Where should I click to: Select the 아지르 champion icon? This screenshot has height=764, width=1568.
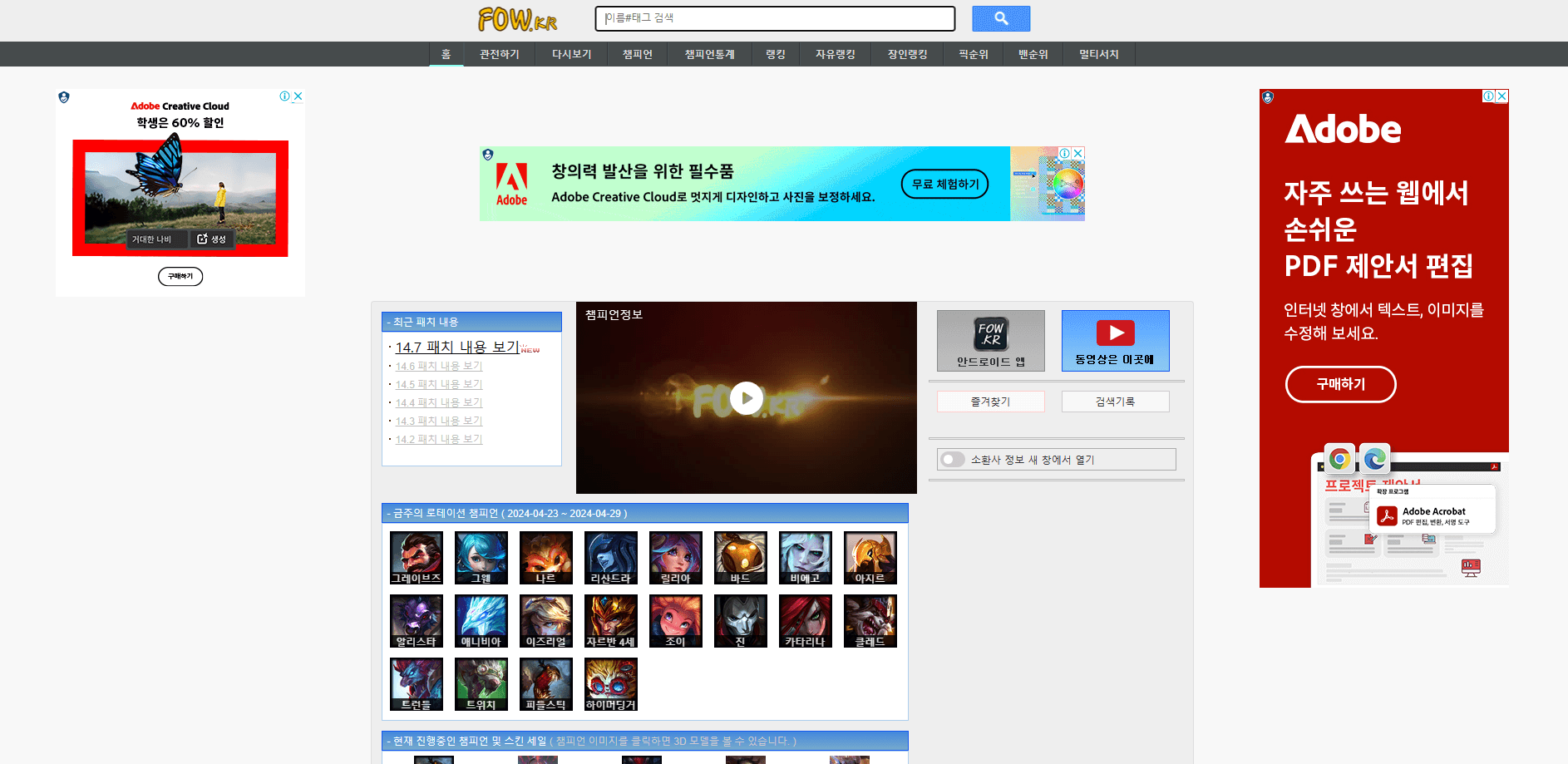[x=870, y=558]
